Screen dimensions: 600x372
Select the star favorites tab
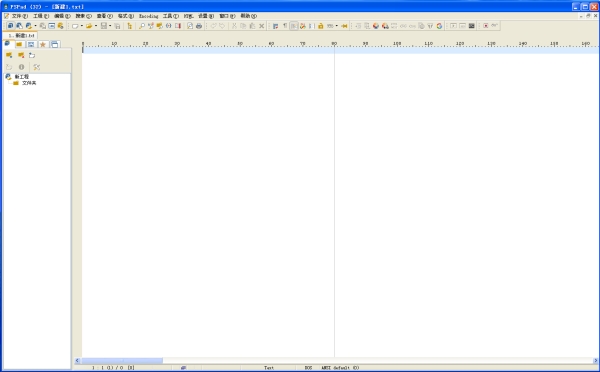[x=43, y=44]
